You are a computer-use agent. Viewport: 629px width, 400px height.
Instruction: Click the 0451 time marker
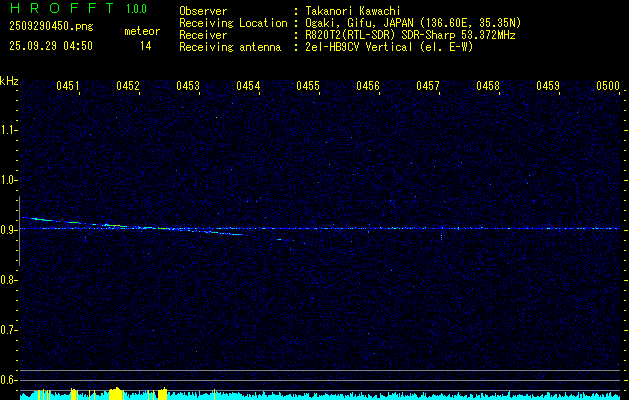pyautogui.click(x=68, y=87)
